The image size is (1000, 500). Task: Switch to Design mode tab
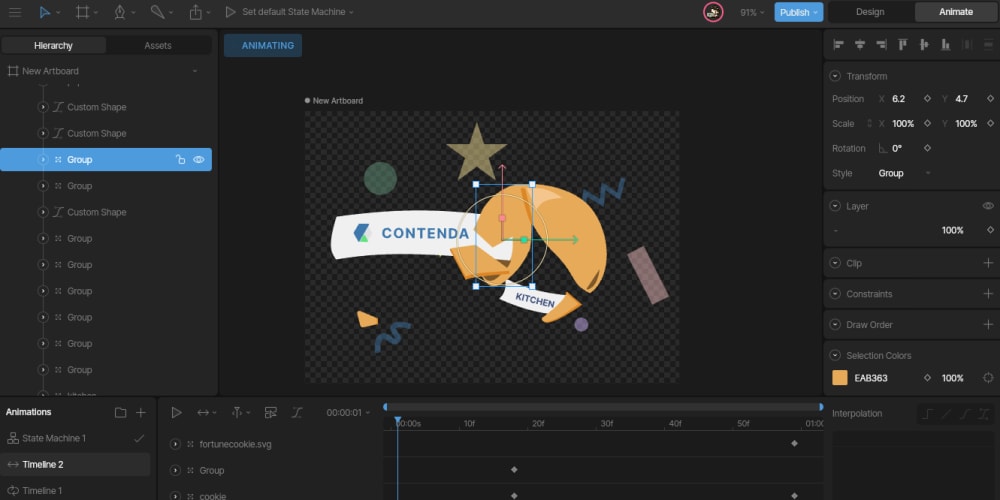[x=869, y=12]
